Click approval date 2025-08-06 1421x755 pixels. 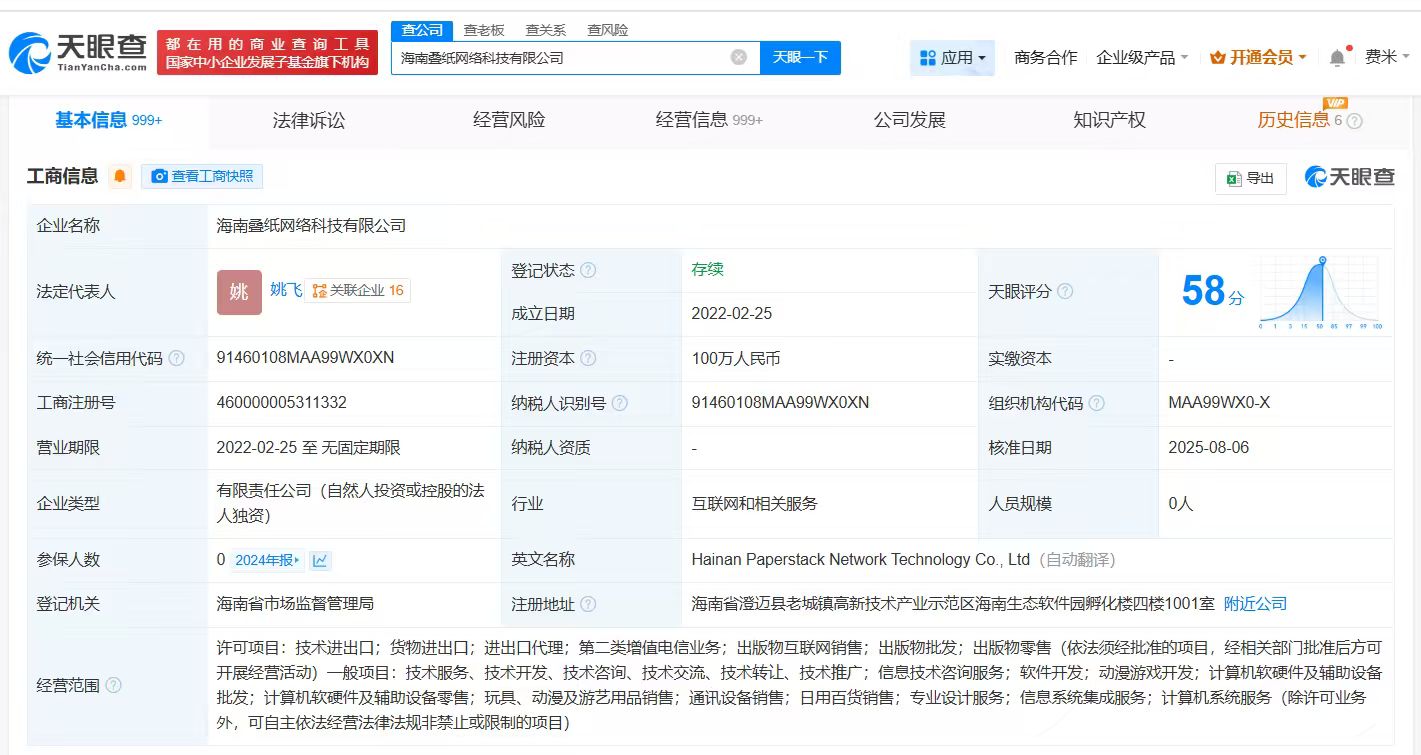tap(1208, 448)
